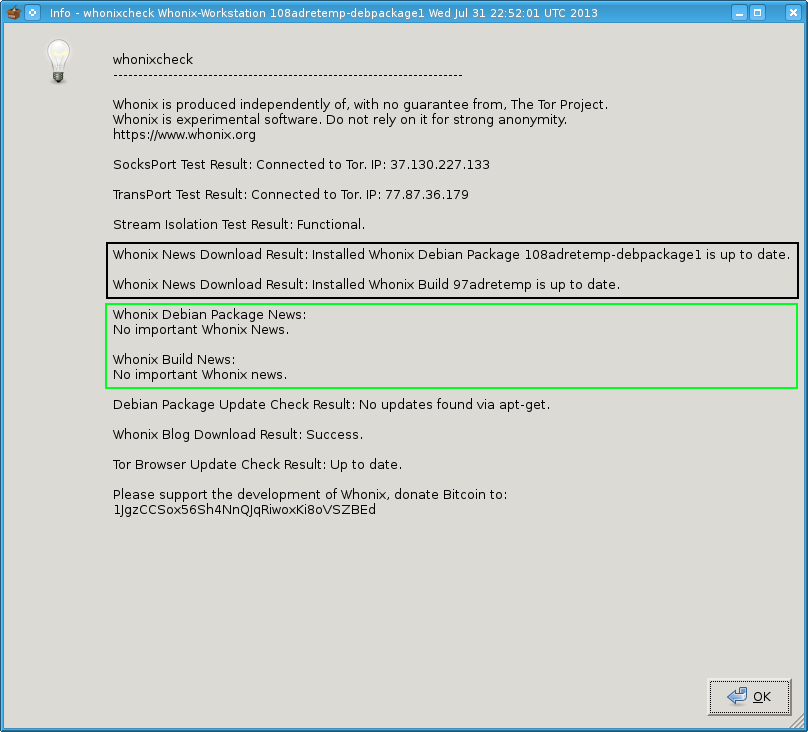The height and width of the screenshot is (732, 808).
Task: Click the Whonix Blog Download Result line
Action: (237, 434)
